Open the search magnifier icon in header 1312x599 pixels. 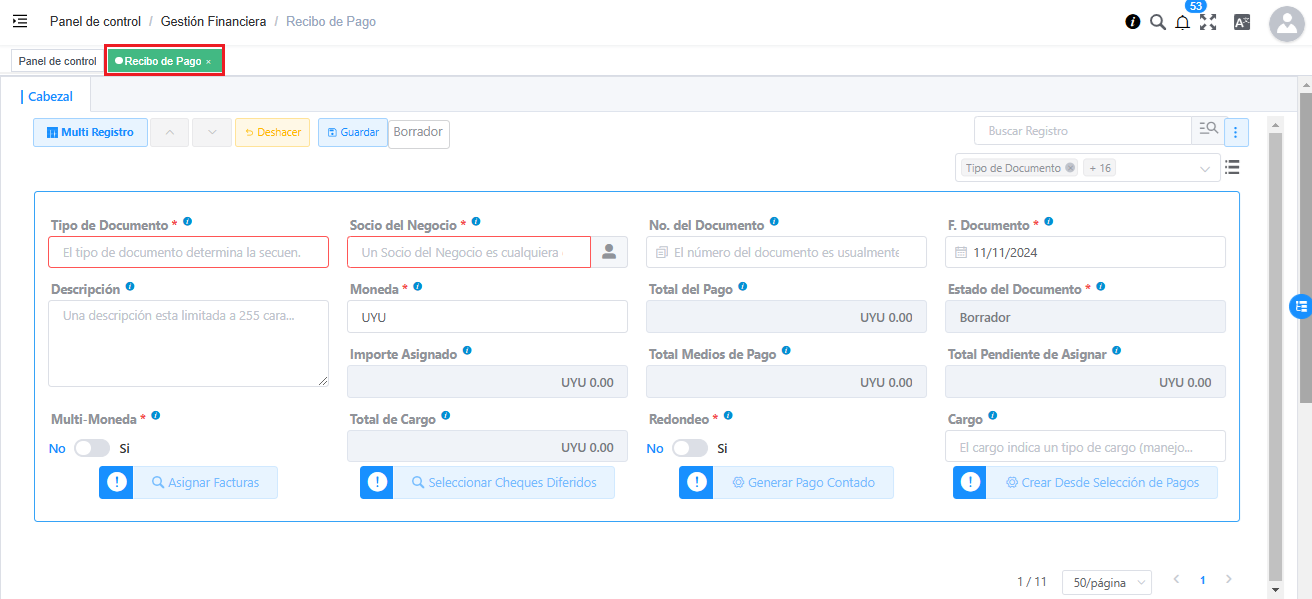click(1157, 22)
